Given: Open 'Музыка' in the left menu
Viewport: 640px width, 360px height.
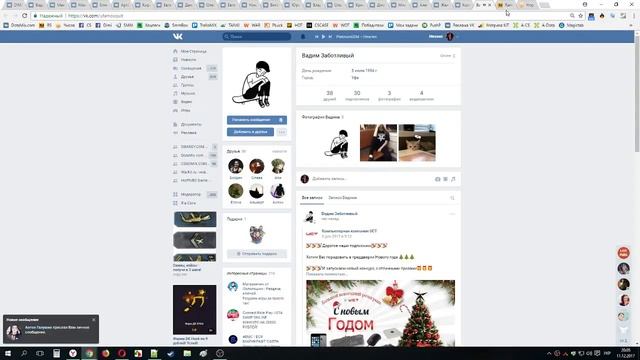Looking at the screenshot, I should [188, 93].
